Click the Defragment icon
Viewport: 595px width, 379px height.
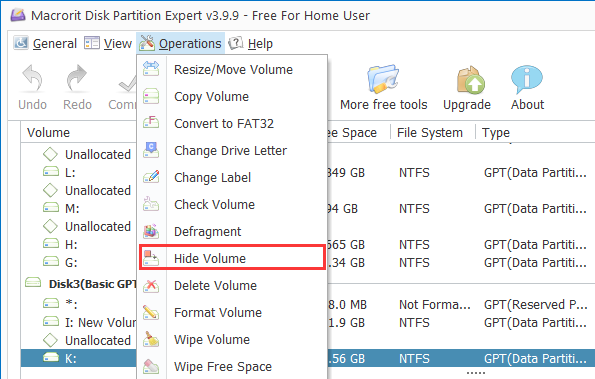pyautogui.click(x=151, y=231)
